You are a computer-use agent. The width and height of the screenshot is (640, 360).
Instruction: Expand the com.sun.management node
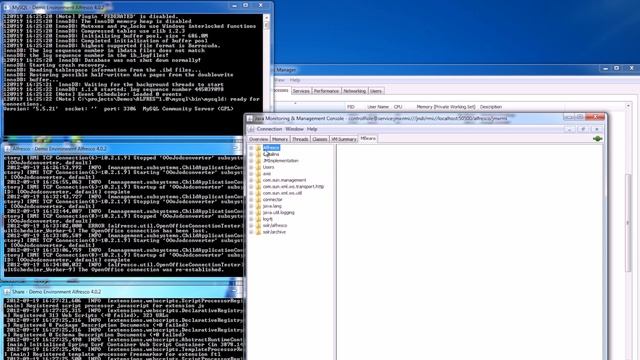(x=251, y=180)
